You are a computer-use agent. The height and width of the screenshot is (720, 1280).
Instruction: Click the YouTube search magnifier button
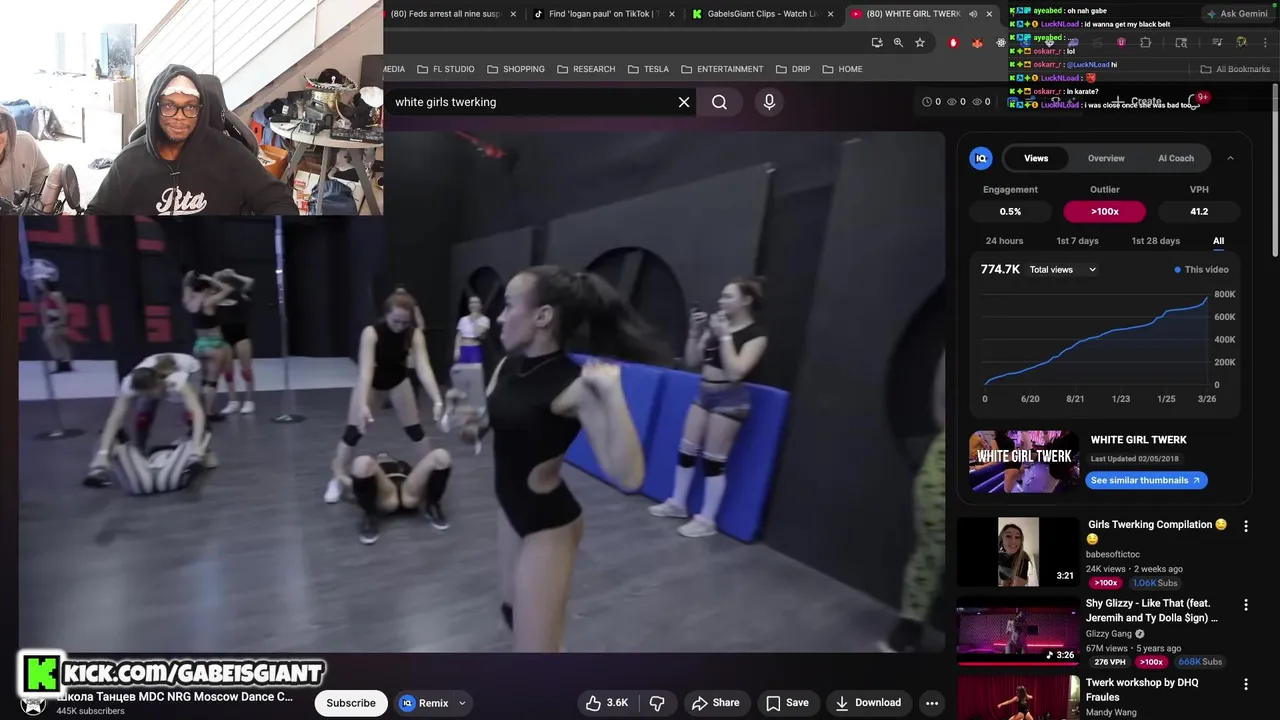coord(719,102)
